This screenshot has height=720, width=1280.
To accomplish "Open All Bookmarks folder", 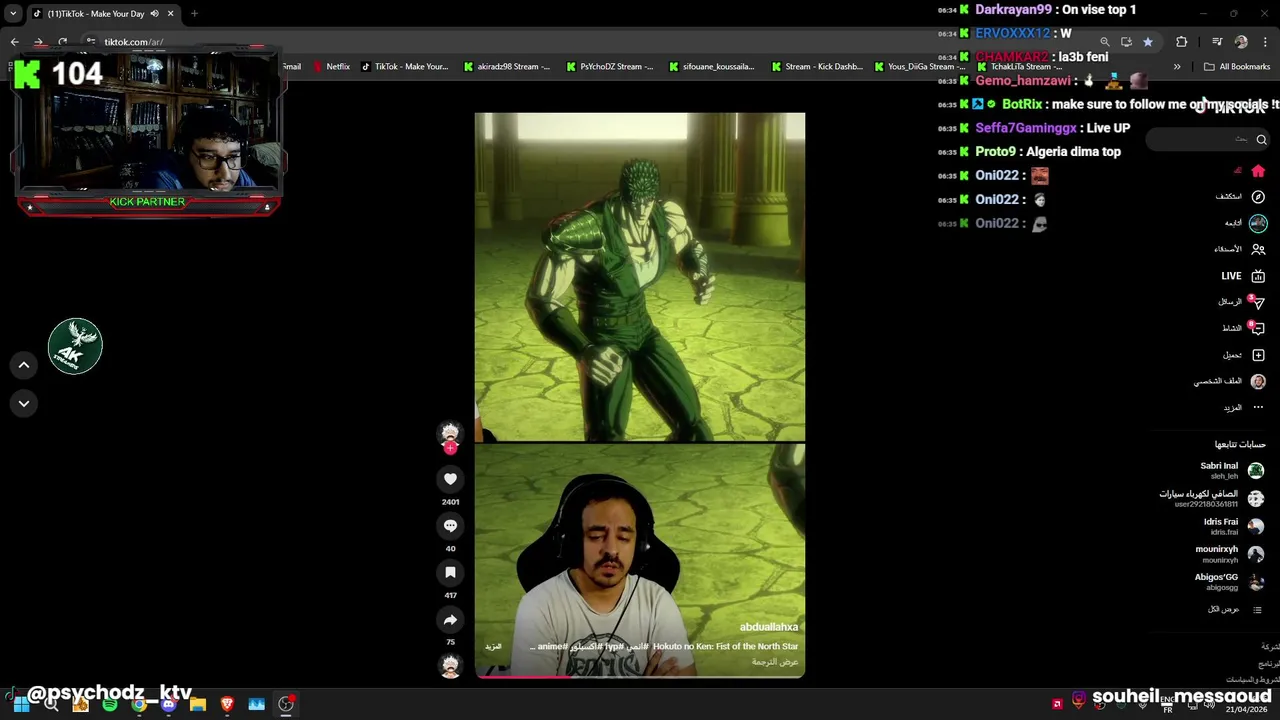I will [x=1237, y=67].
